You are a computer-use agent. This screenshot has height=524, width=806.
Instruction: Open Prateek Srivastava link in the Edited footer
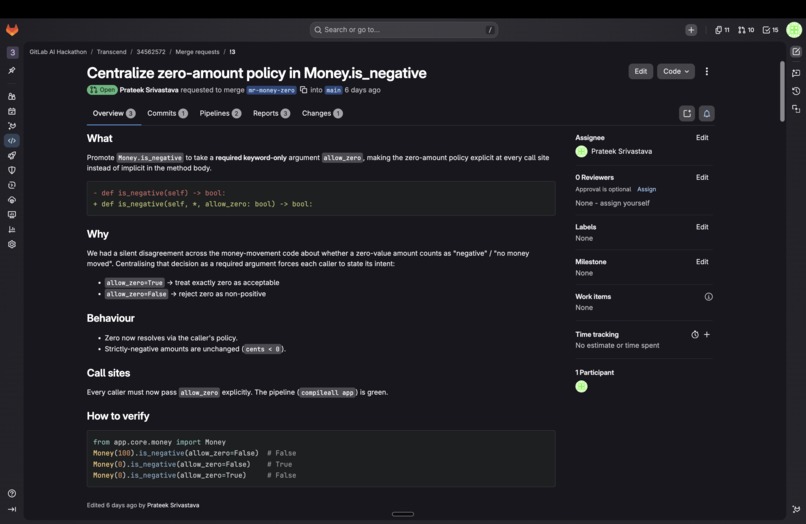click(173, 505)
